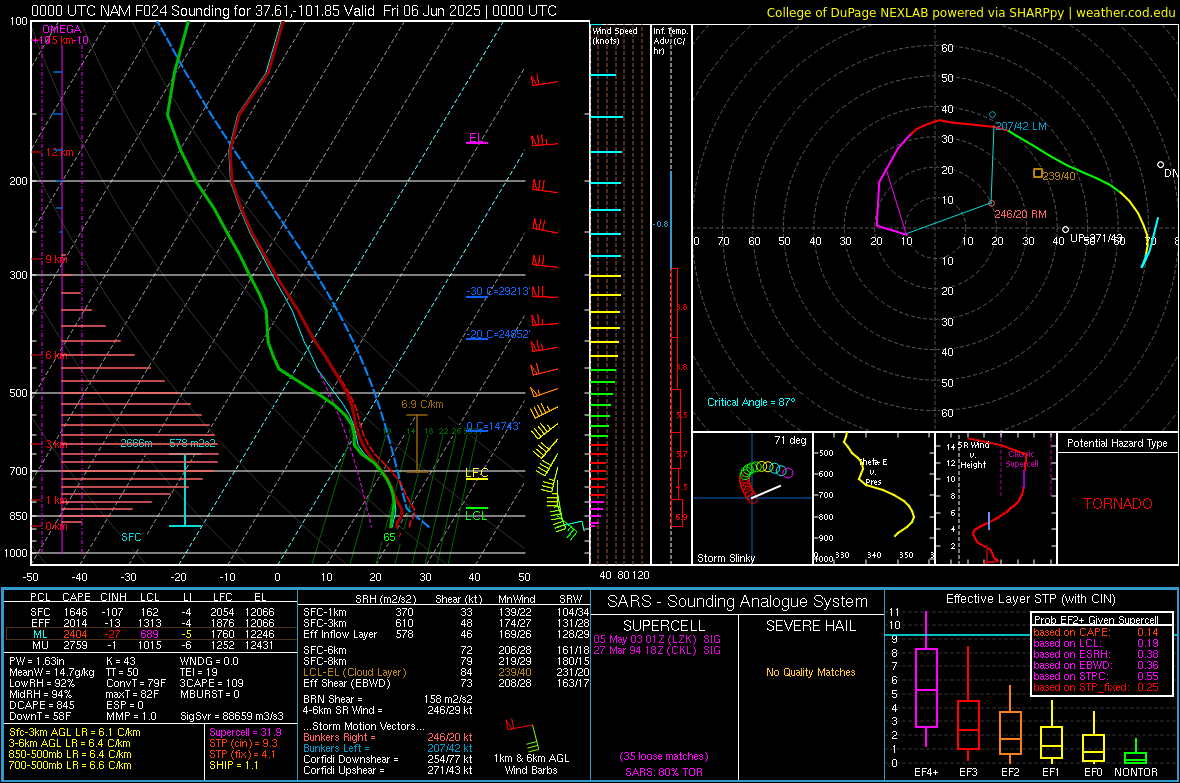Click 'based on STPC: 0.55' probability row
The height and width of the screenshot is (783, 1180).
pos(1095,676)
